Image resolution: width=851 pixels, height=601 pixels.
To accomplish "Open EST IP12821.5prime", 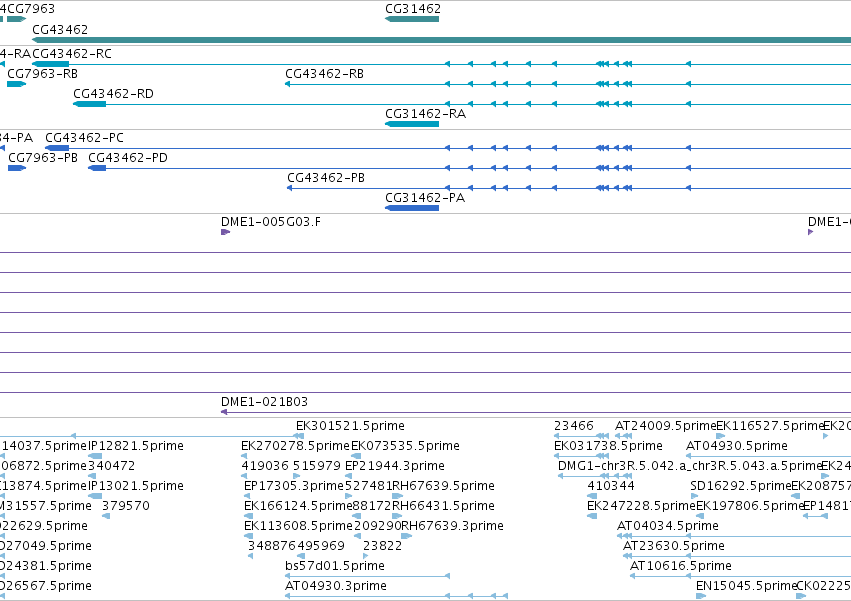I will point(136,446).
